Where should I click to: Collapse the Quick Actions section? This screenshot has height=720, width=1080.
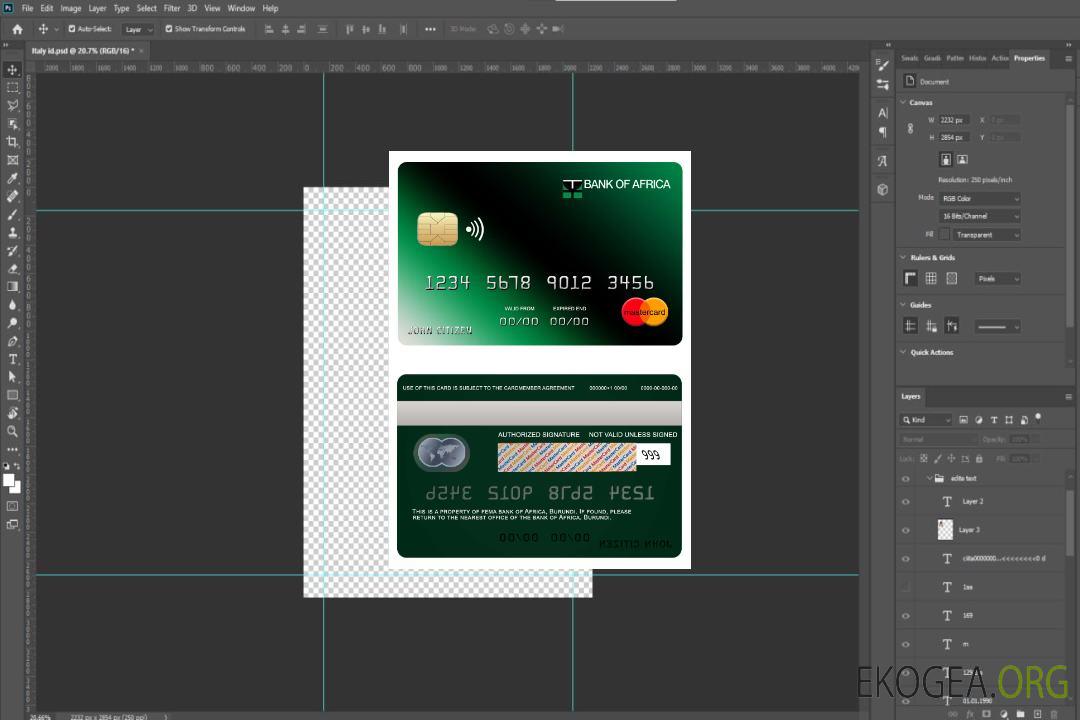(x=903, y=352)
